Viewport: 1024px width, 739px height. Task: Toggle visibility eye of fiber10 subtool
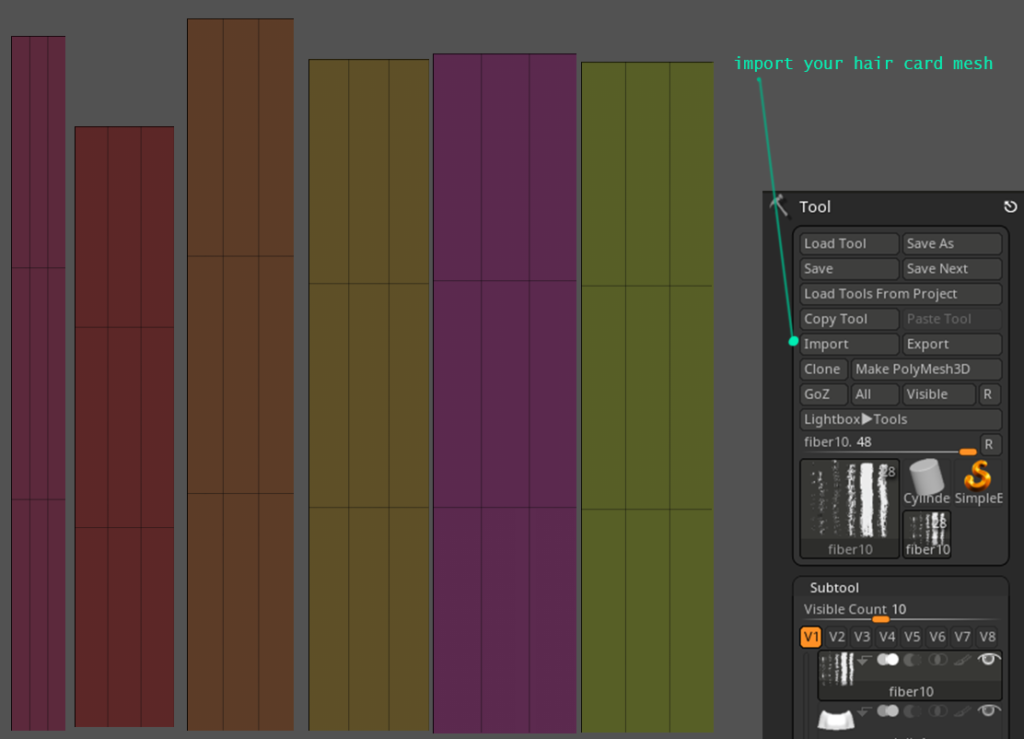click(988, 659)
